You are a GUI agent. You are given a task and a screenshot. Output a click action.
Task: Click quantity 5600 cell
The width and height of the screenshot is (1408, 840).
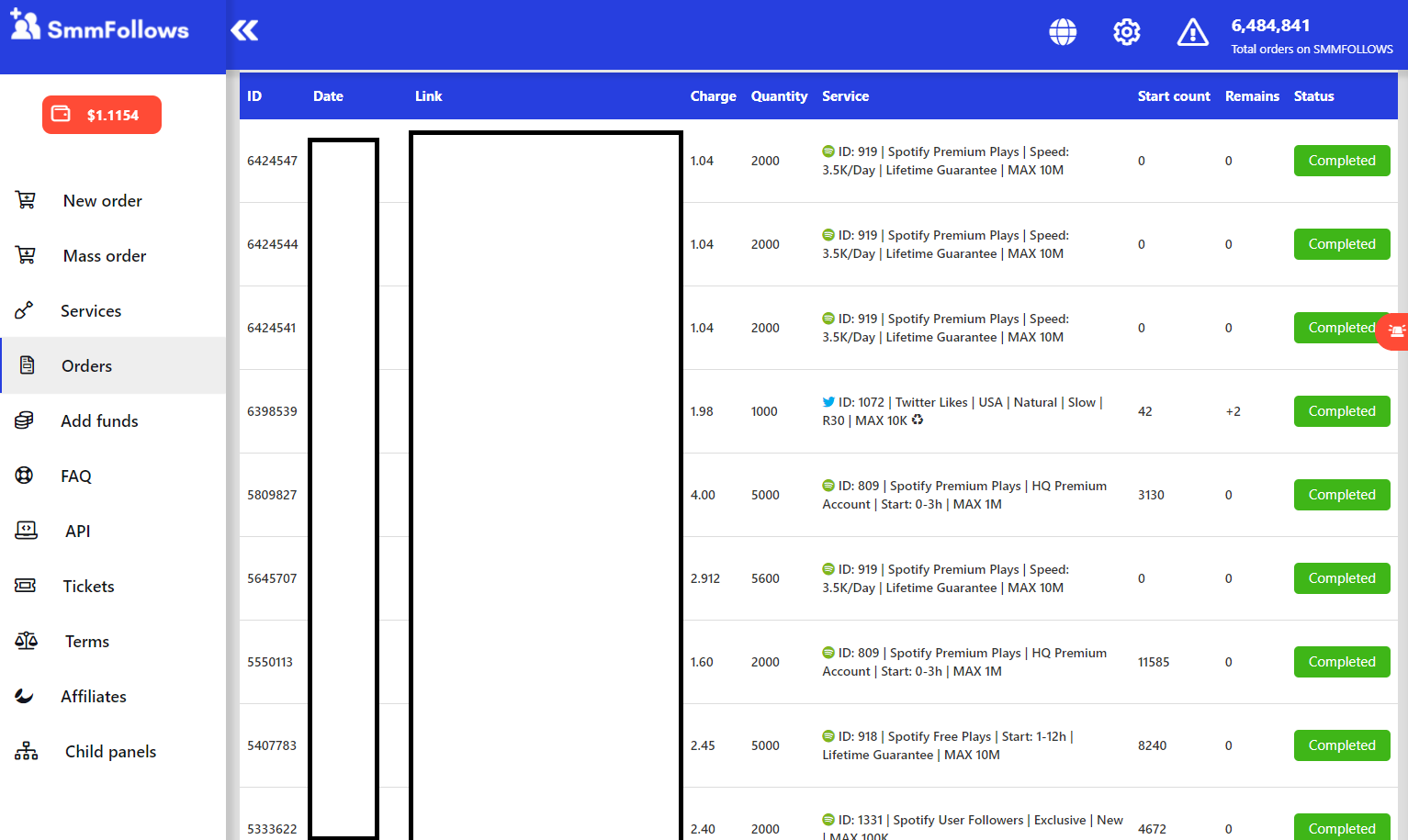[765, 578]
